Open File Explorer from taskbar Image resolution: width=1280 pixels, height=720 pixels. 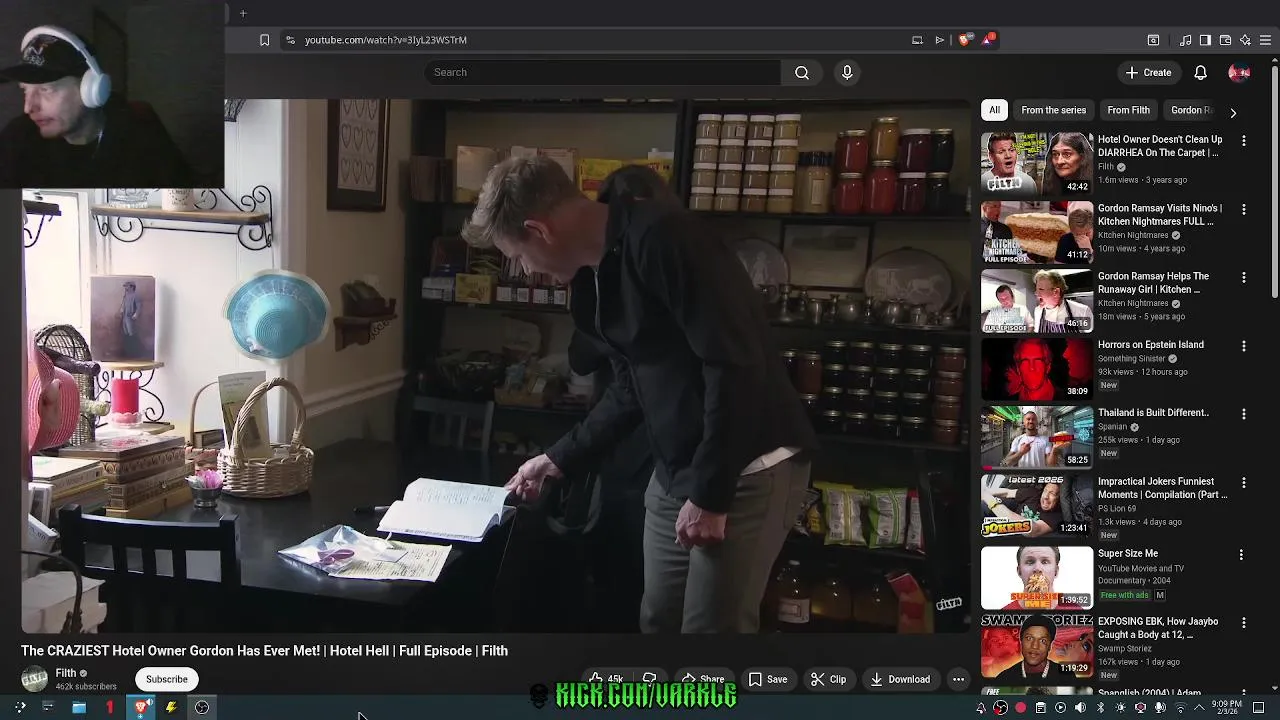(x=78, y=707)
